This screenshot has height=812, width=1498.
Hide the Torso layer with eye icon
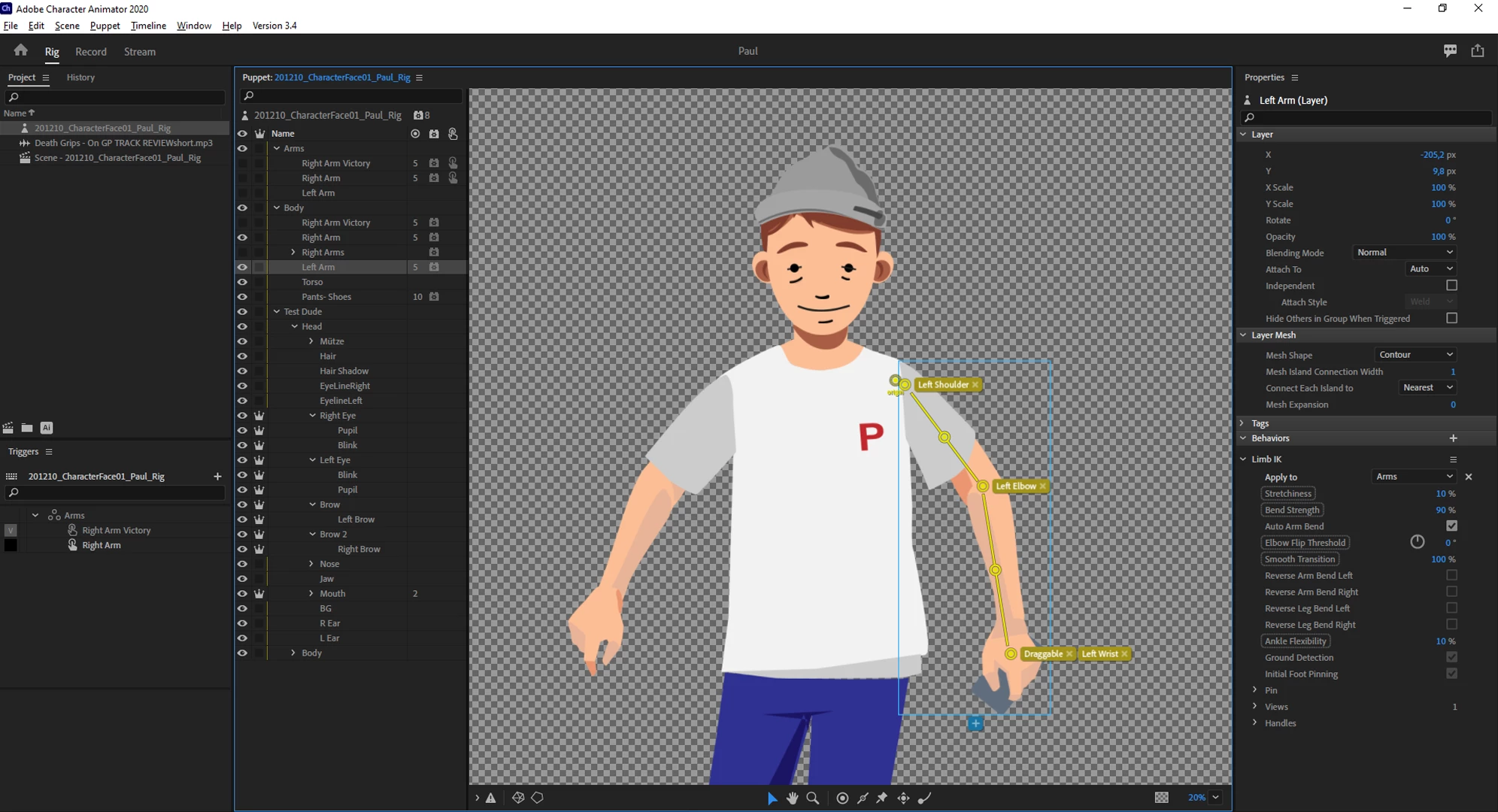(242, 282)
